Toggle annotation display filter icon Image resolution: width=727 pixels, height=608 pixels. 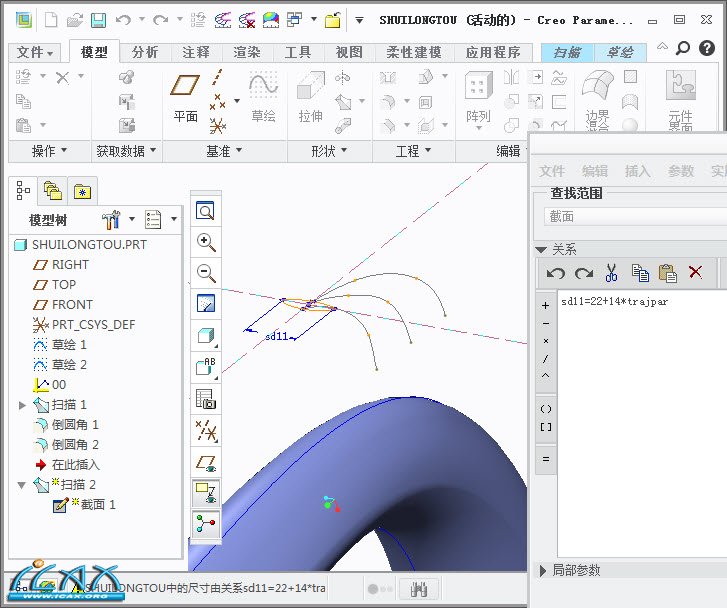(x=206, y=493)
